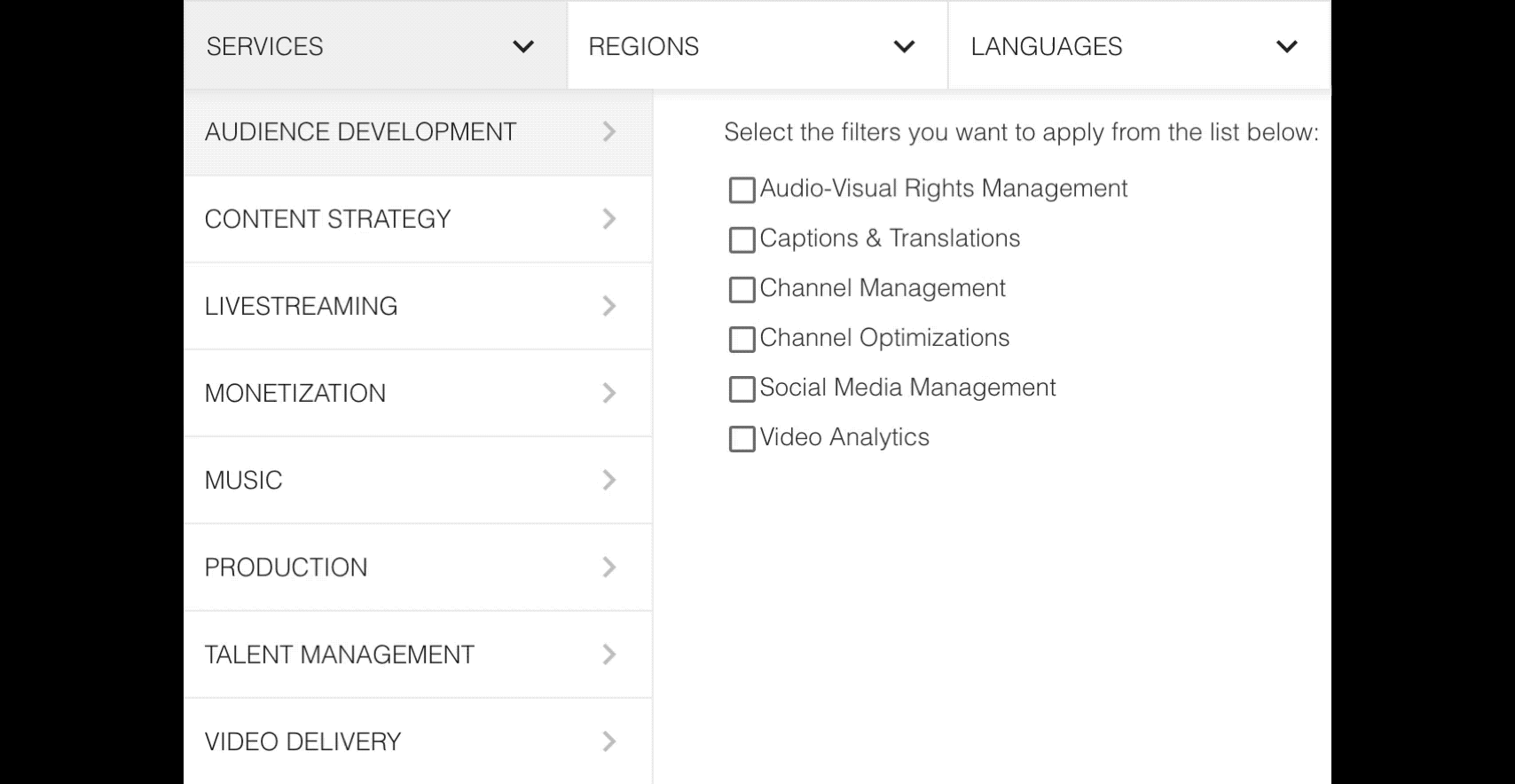Click the Audio-Visual Rights Management label
The image size is (1515, 784).
(x=944, y=188)
